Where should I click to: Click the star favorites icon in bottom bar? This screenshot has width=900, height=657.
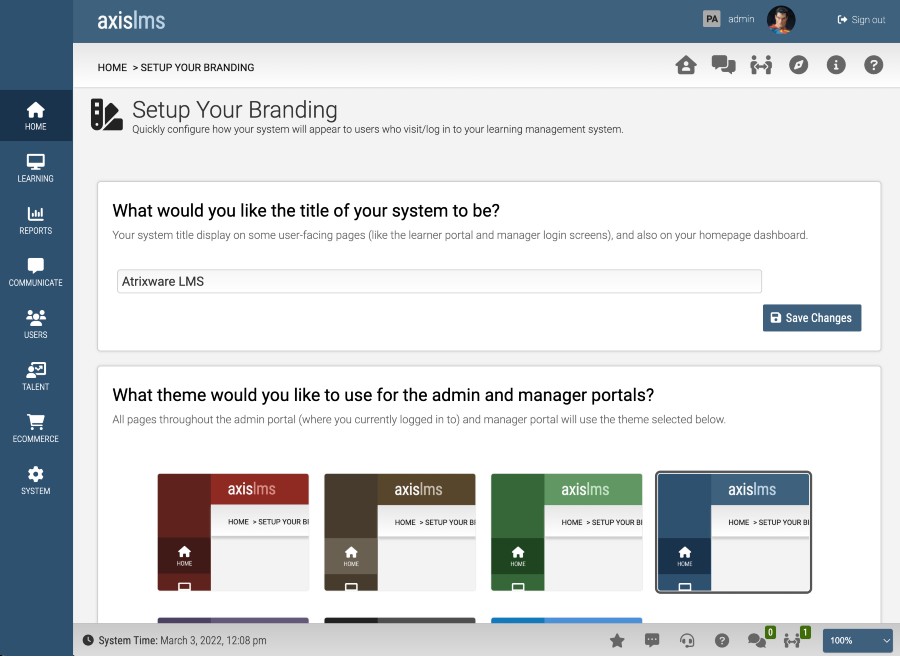pos(617,640)
